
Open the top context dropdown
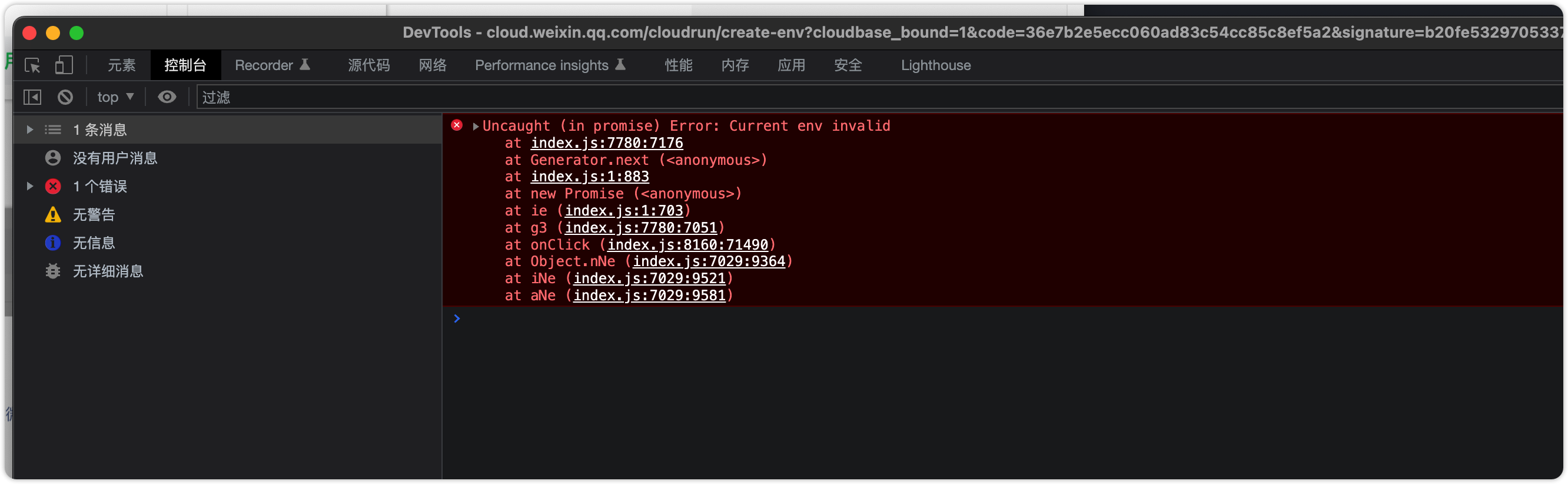coord(115,97)
